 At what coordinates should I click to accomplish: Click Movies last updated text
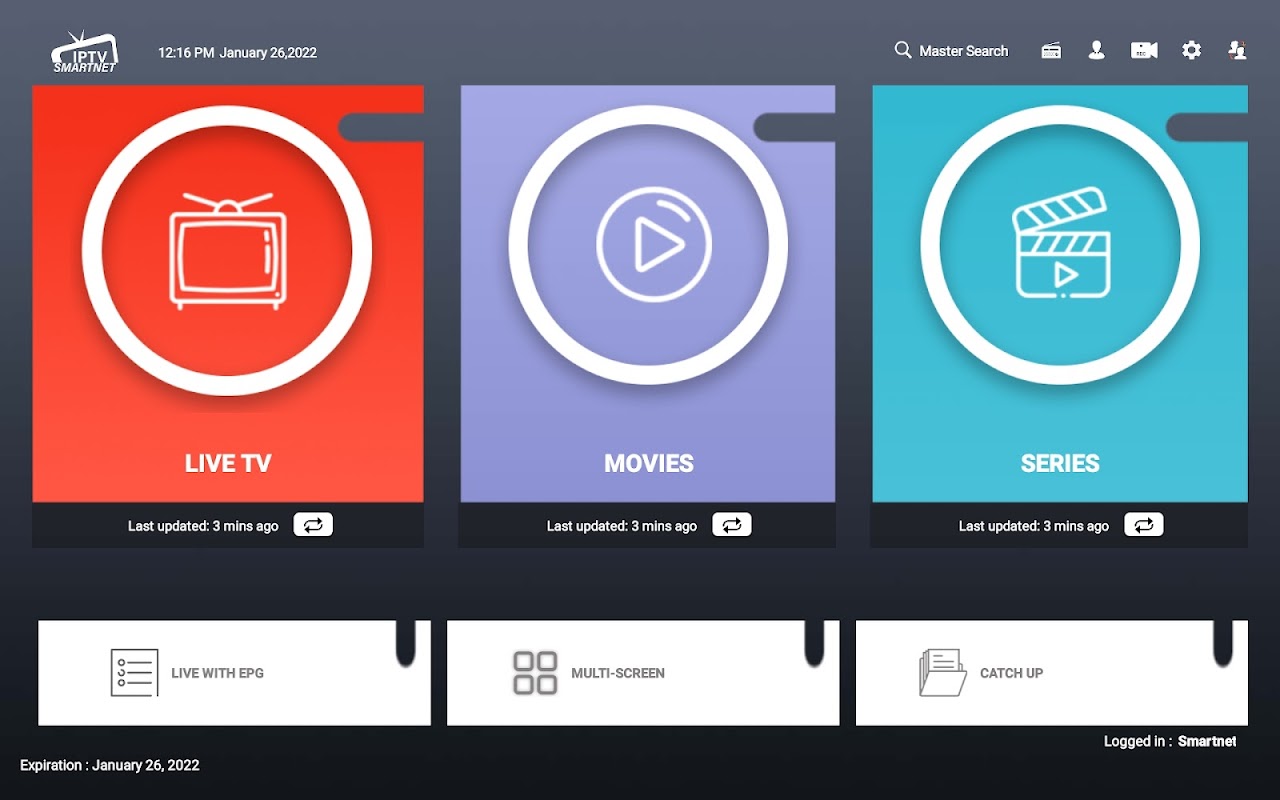coord(622,526)
